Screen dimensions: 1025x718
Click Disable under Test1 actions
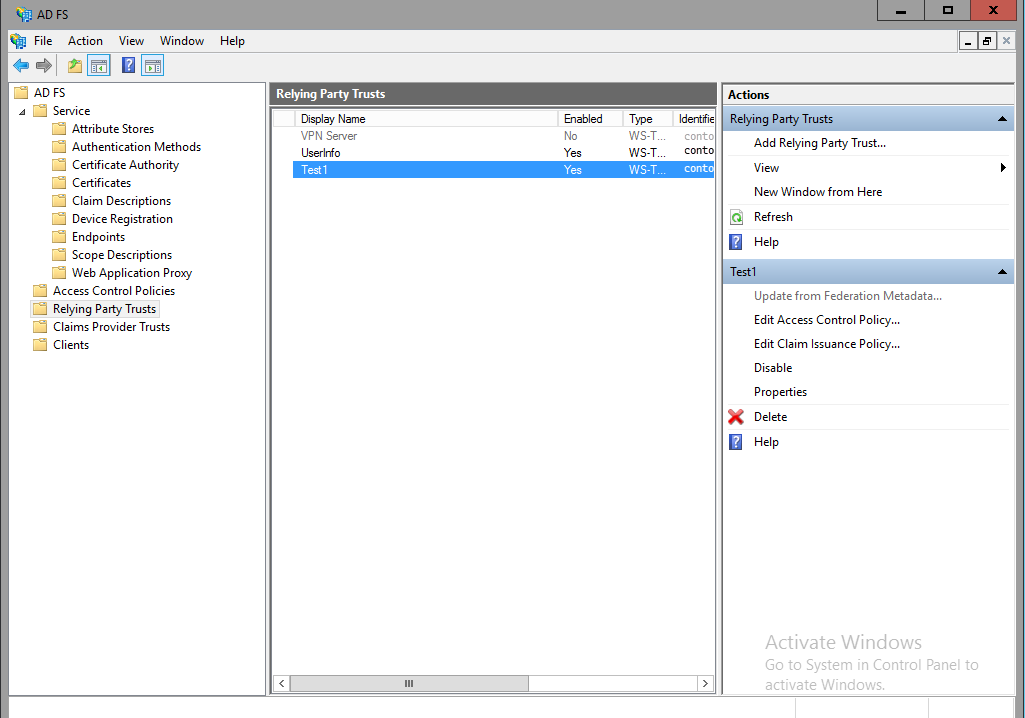[x=772, y=367]
